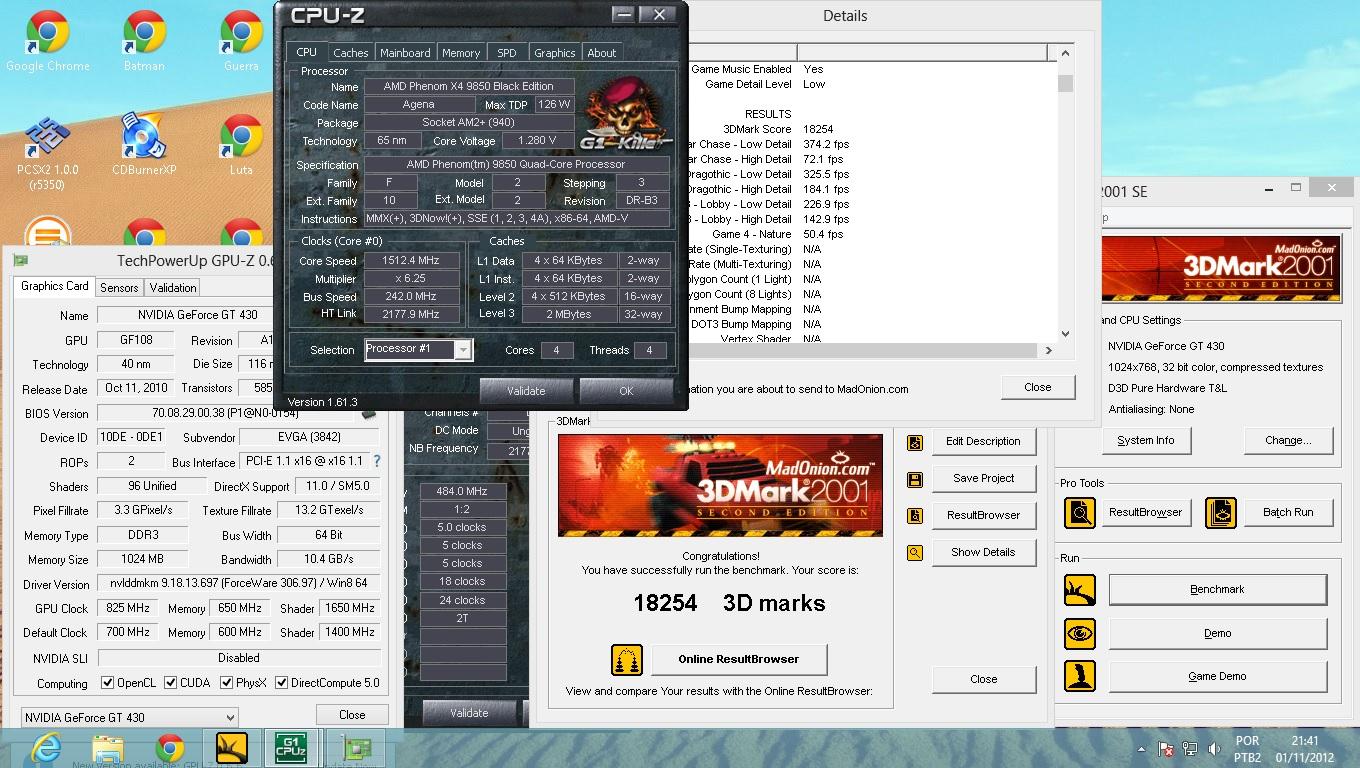Click Validate button in CPU-Z
This screenshot has width=1360, height=768.
(526, 391)
